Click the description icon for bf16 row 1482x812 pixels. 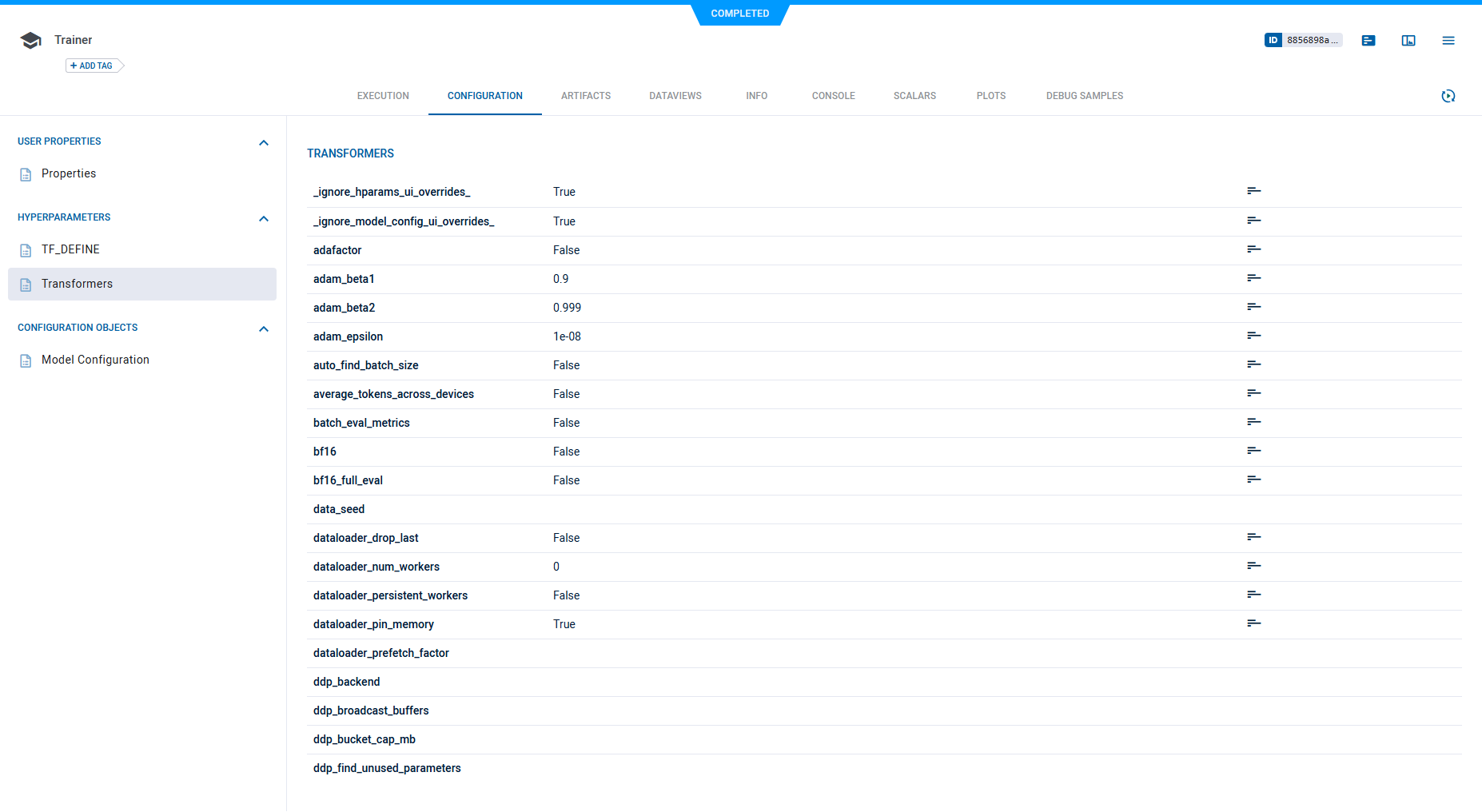point(1253,451)
